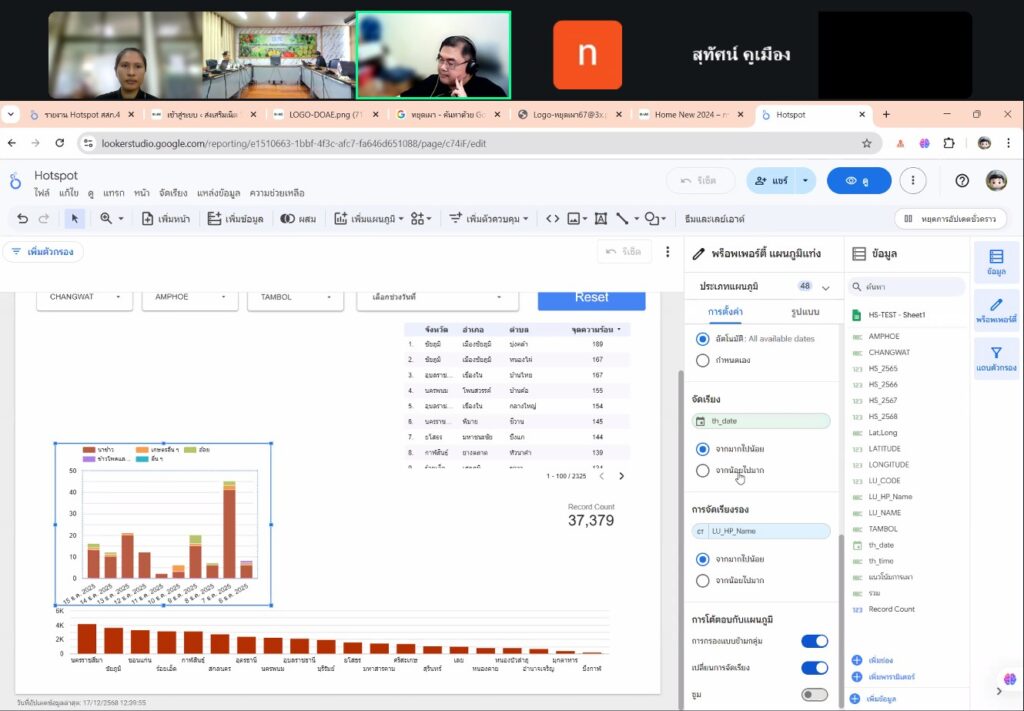Open the help question mark icon
This screenshot has width=1024, height=711.
[x=962, y=181]
